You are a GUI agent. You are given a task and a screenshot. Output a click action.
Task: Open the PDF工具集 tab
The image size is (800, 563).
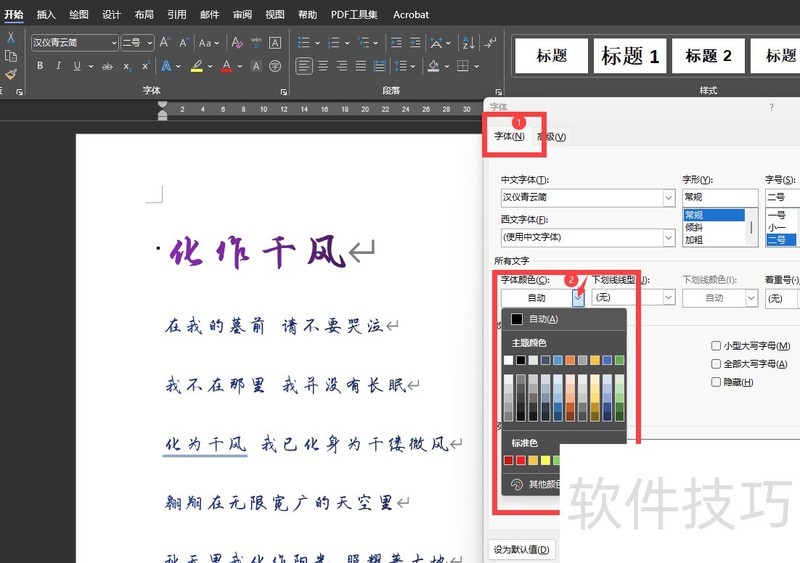tap(354, 14)
